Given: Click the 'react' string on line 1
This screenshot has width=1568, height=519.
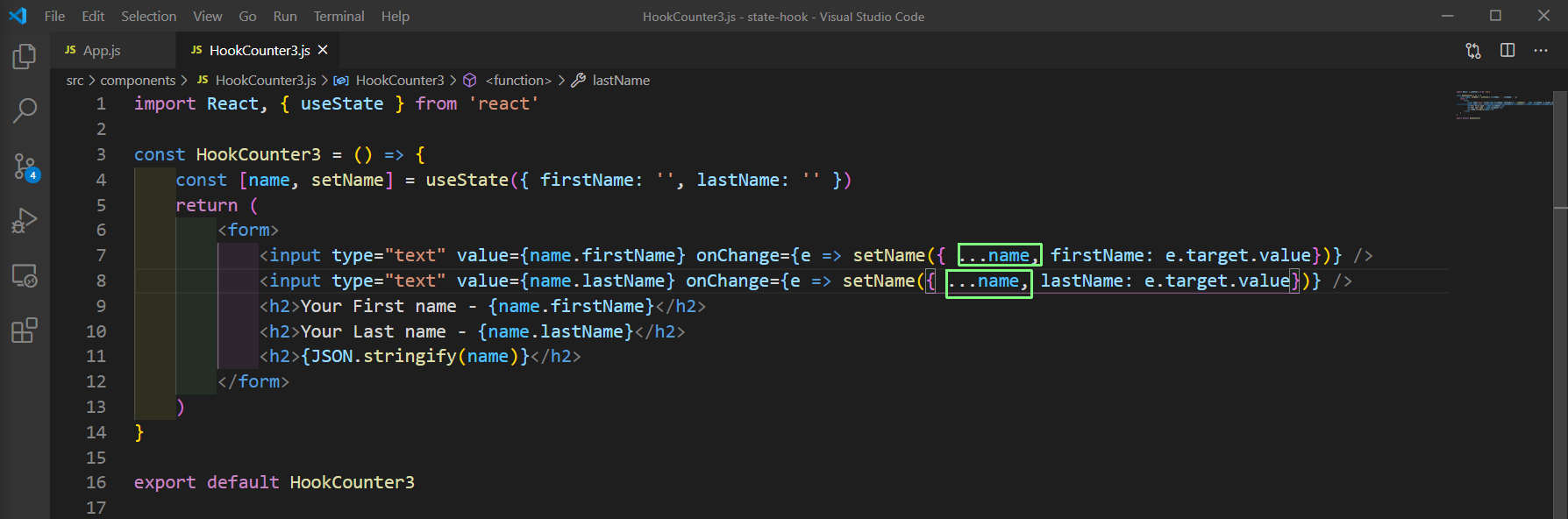Looking at the screenshot, I should point(503,103).
